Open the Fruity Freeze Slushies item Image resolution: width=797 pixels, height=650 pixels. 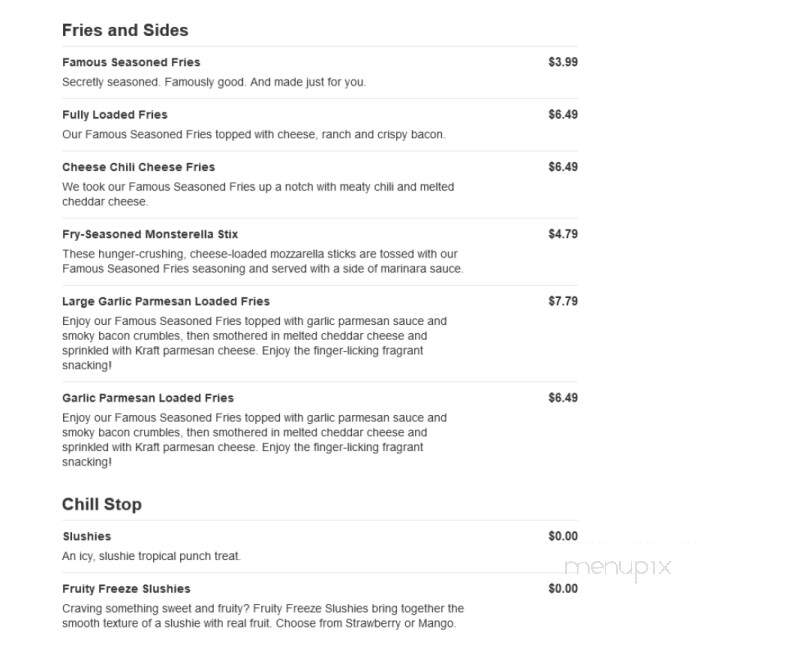pos(126,589)
